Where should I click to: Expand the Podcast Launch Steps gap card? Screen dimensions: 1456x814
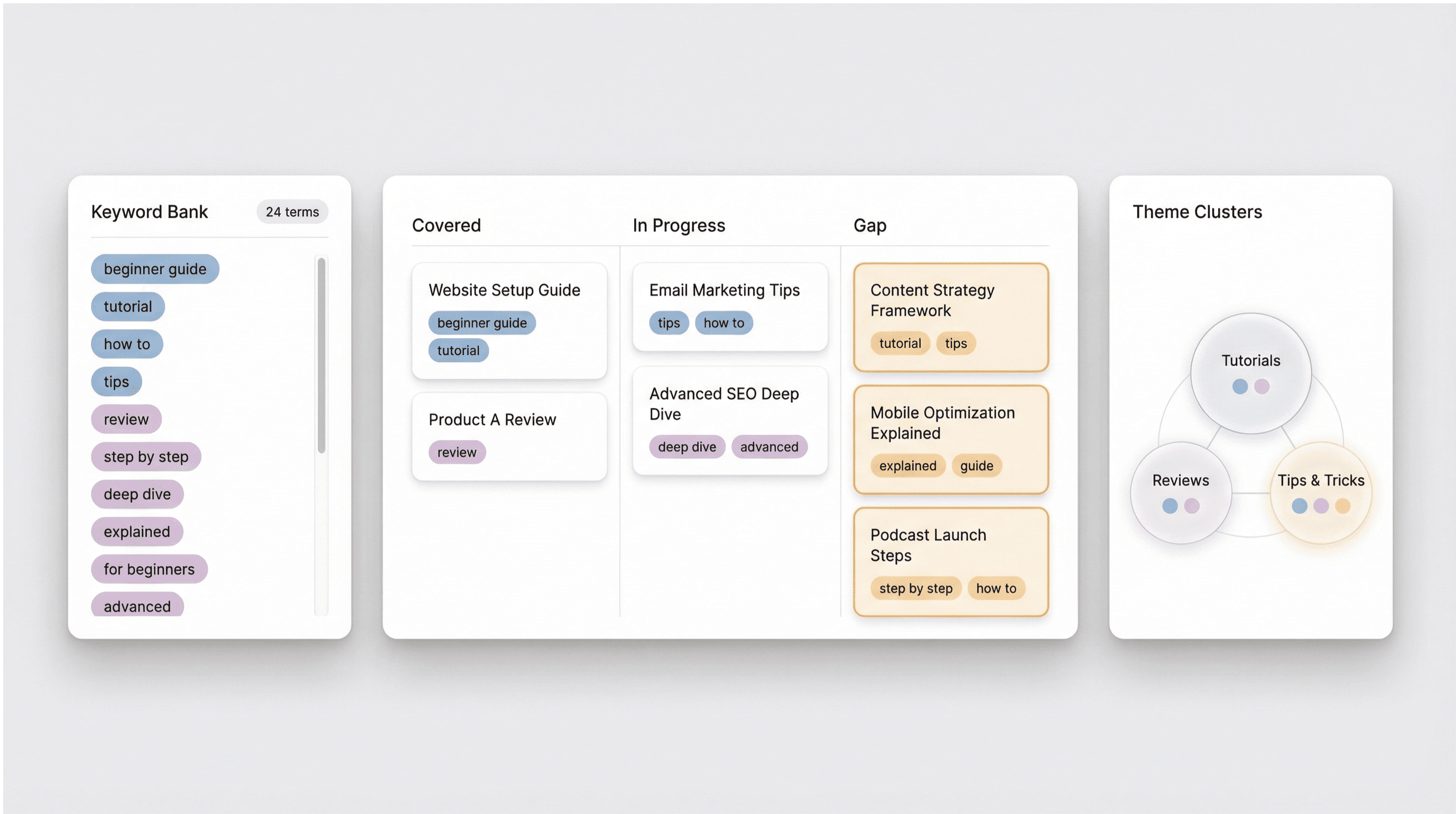tap(950, 561)
